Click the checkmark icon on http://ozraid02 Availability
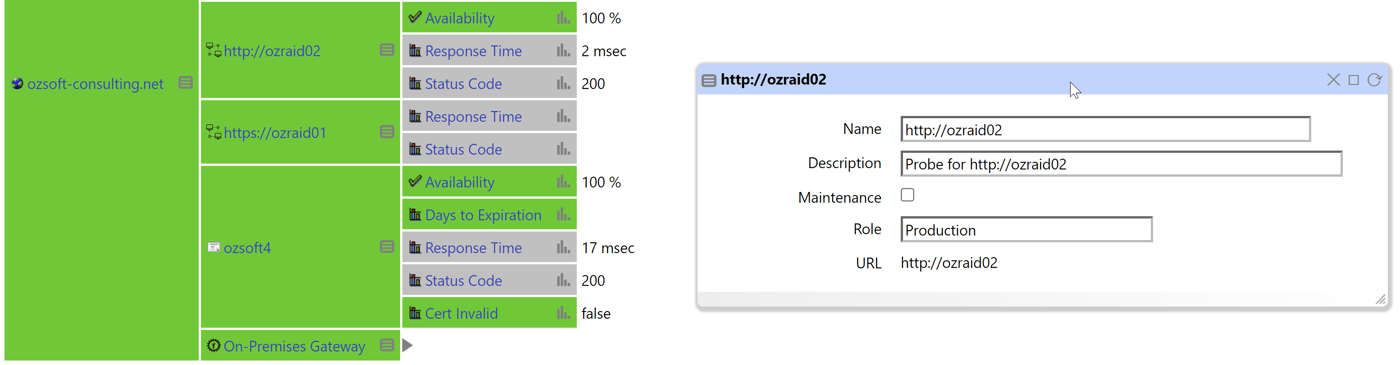The image size is (1400, 365). tap(415, 17)
